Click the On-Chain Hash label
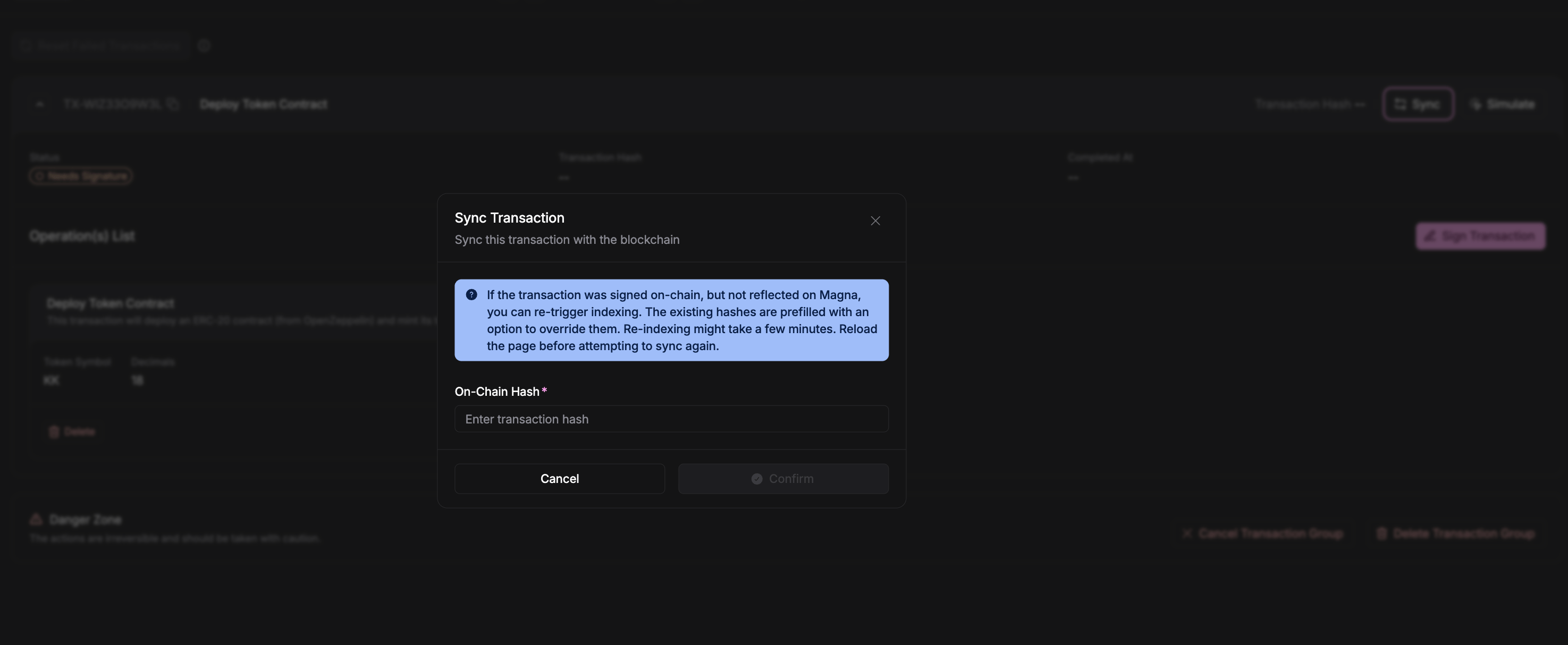 click(496, 392)
